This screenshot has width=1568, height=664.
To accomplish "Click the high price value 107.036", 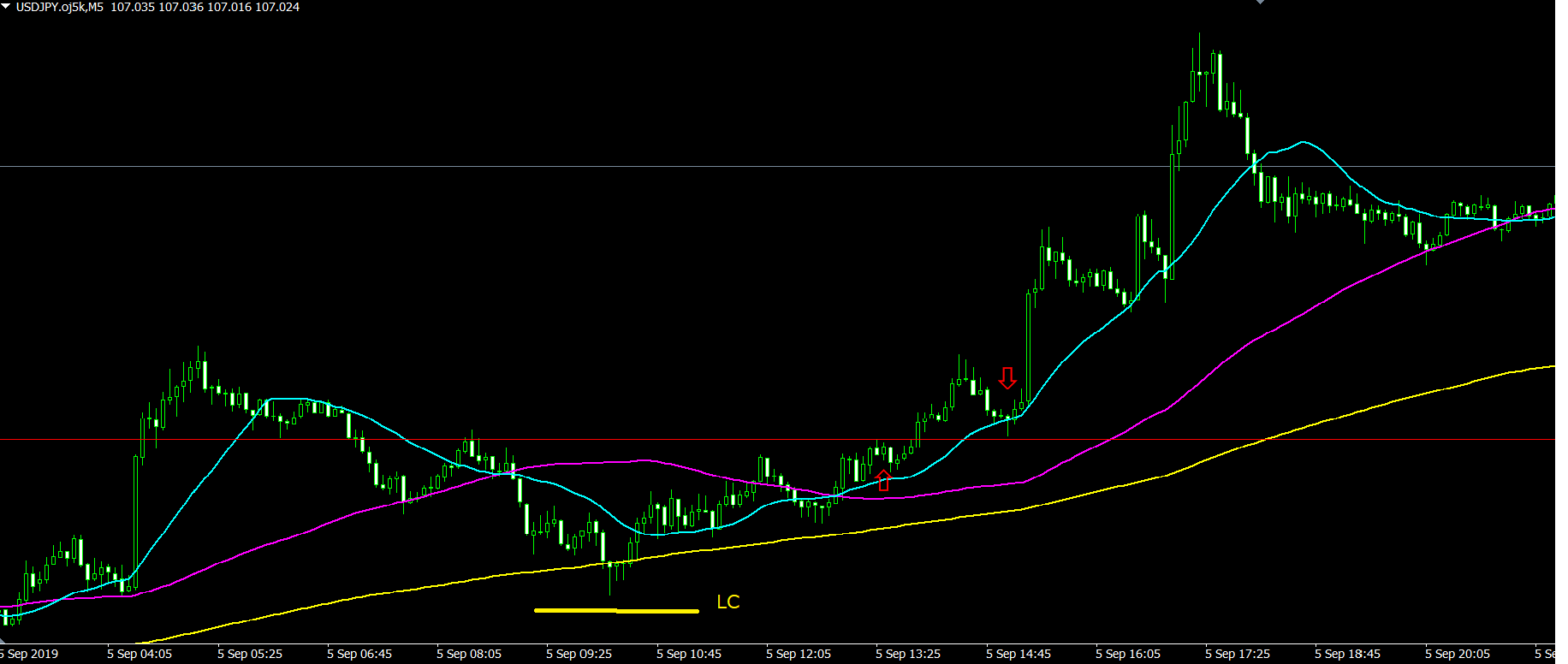I will click(x=181, y=7).
